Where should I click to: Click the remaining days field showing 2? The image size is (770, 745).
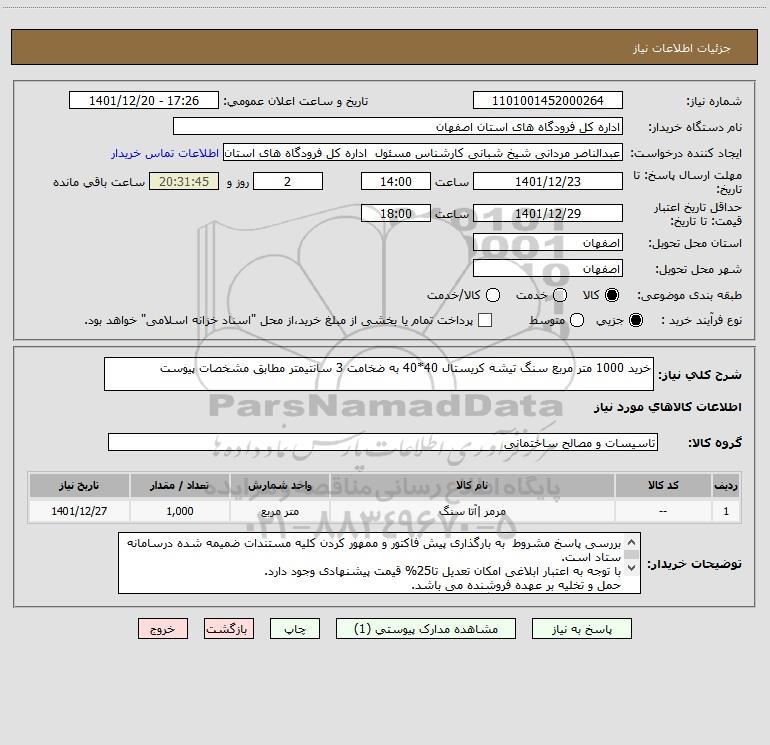pos(288,181)
